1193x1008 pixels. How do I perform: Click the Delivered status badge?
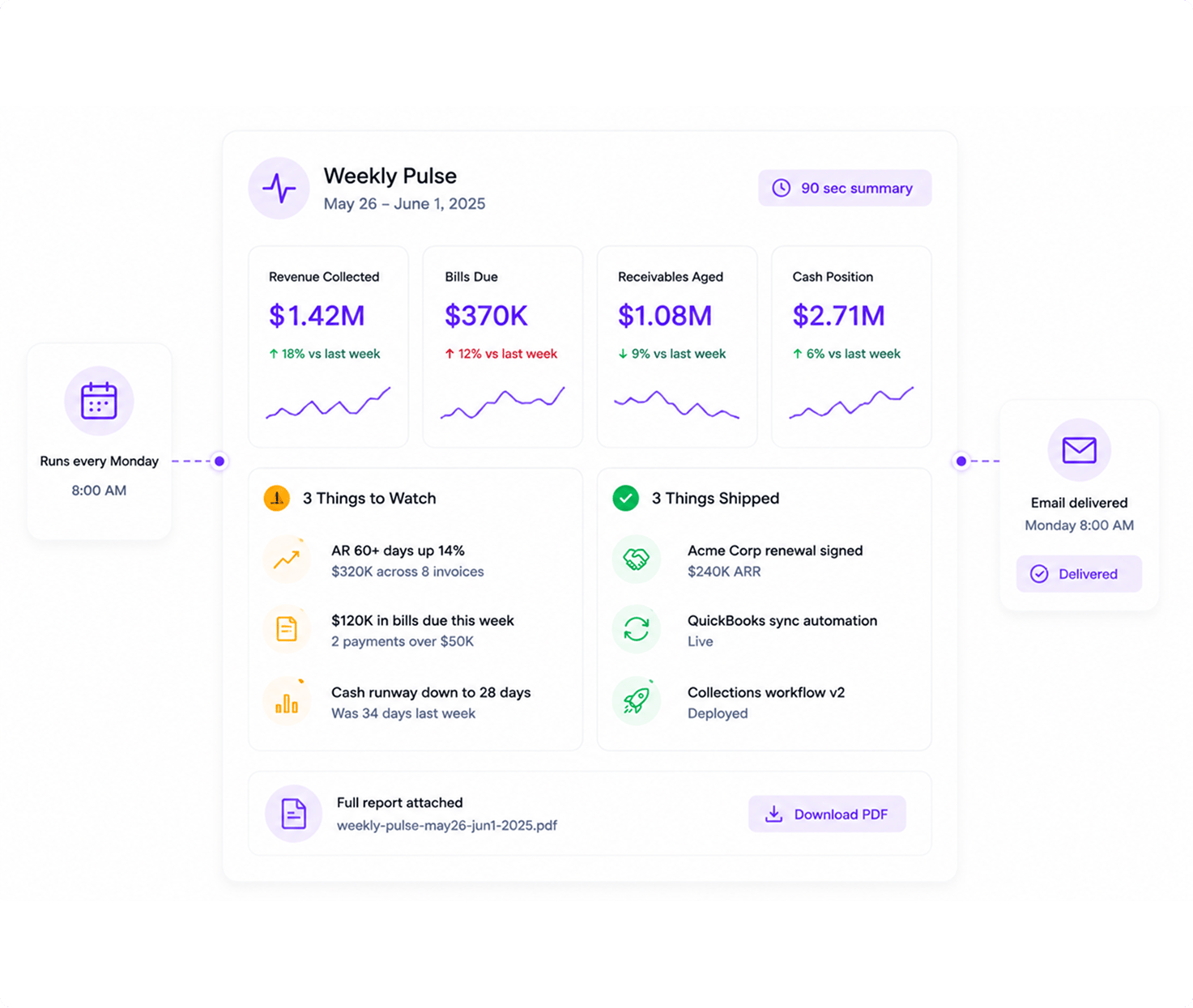[x=1079, y=574]
